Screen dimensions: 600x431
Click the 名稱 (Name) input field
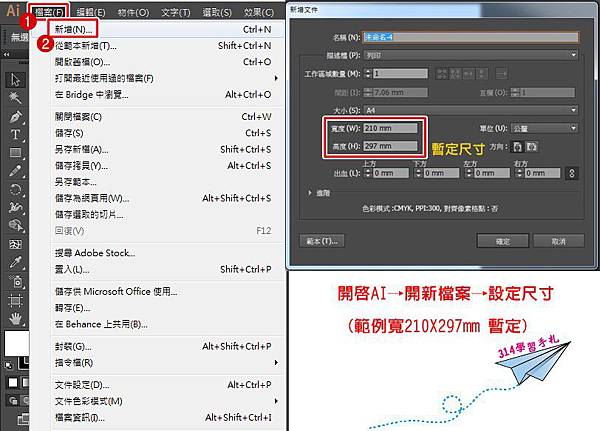tap(471, 37)
